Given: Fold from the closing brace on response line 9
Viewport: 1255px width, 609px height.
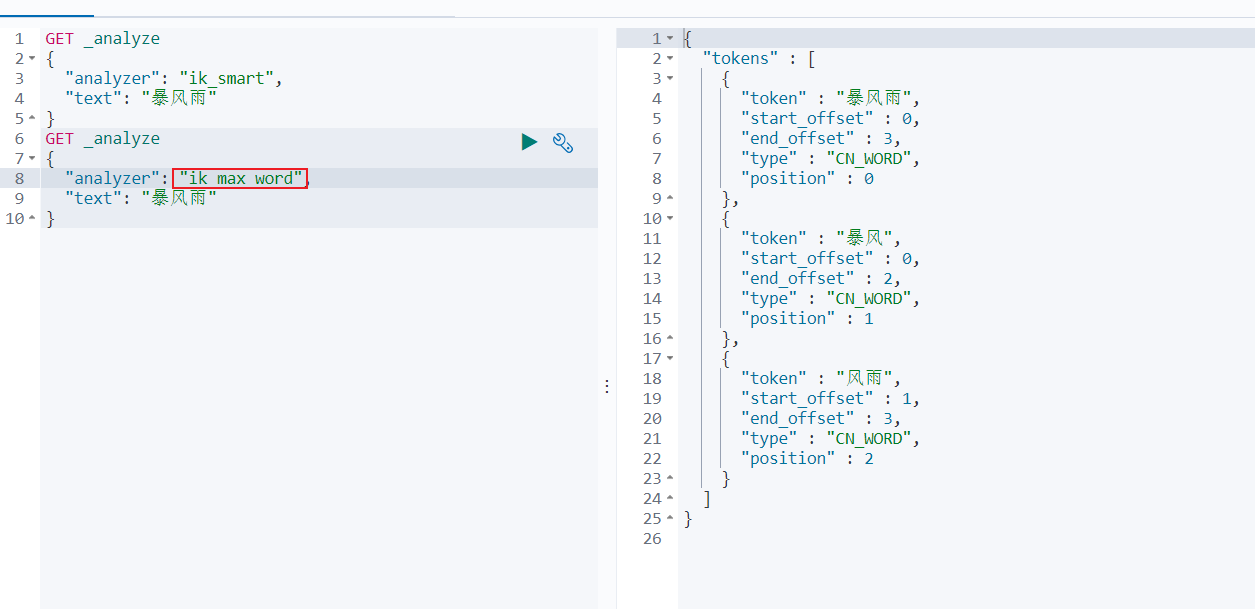Looking at the screenshot, I should pos(670,199).
